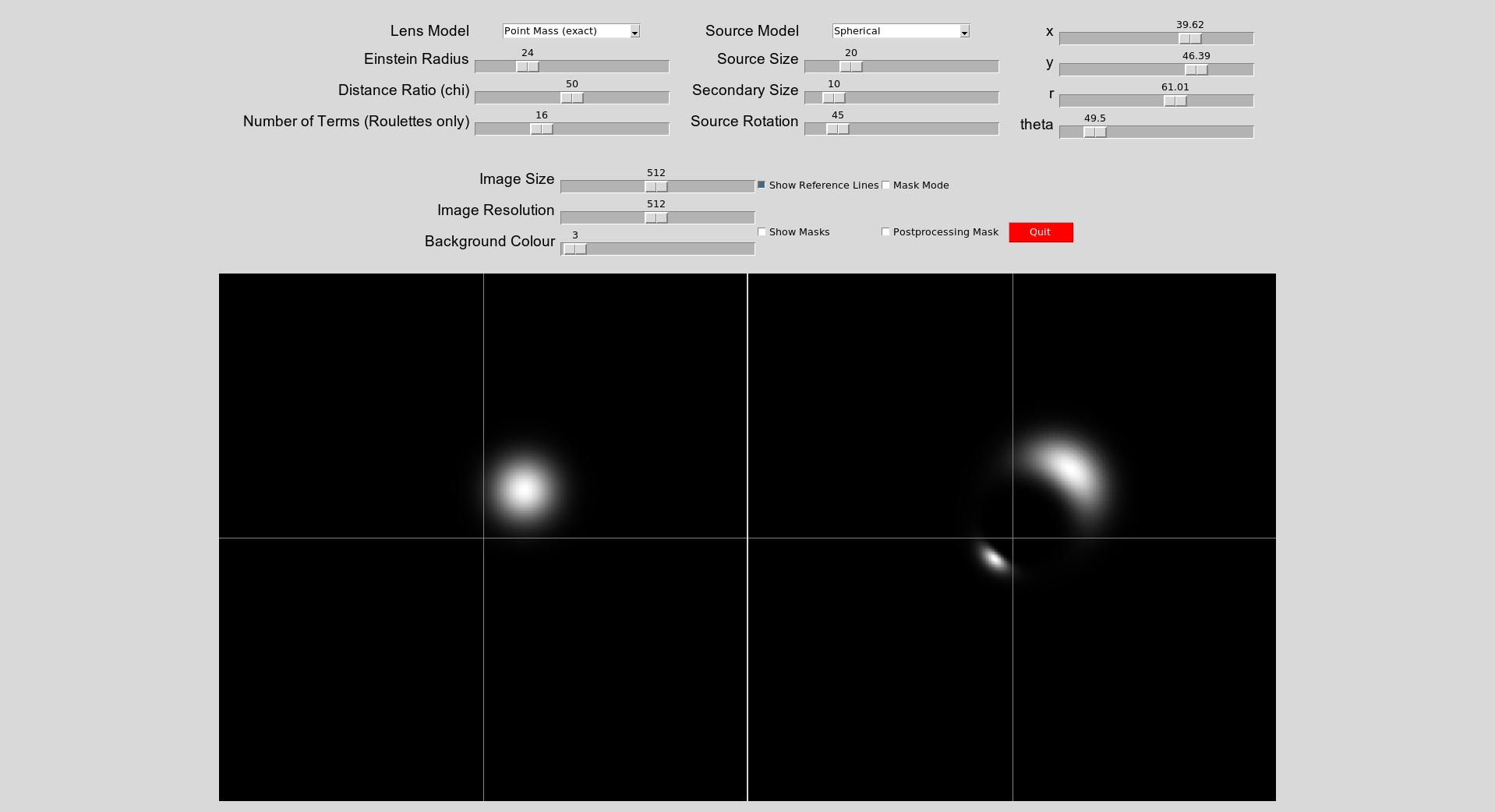This screenshot has width=1495, height=812.
Task: Click the Distance Ratio (chi) slider handle
Action: click(x=572, y=98)
